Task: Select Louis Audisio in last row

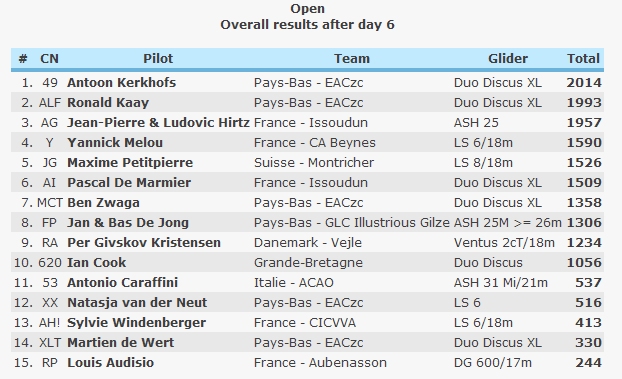Action: (110, 363)
